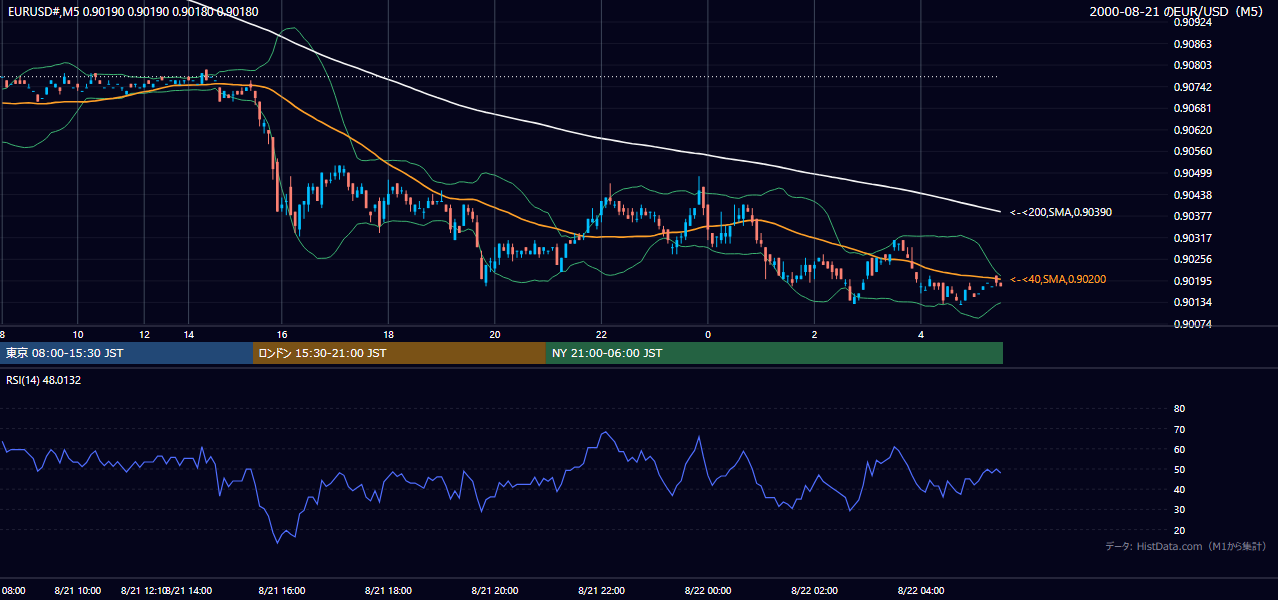The width and height of the screenshot is (1278, 600).
Task: Click price axis value 0.90317
Action: pyautogui.click(x=1191, y=238)
